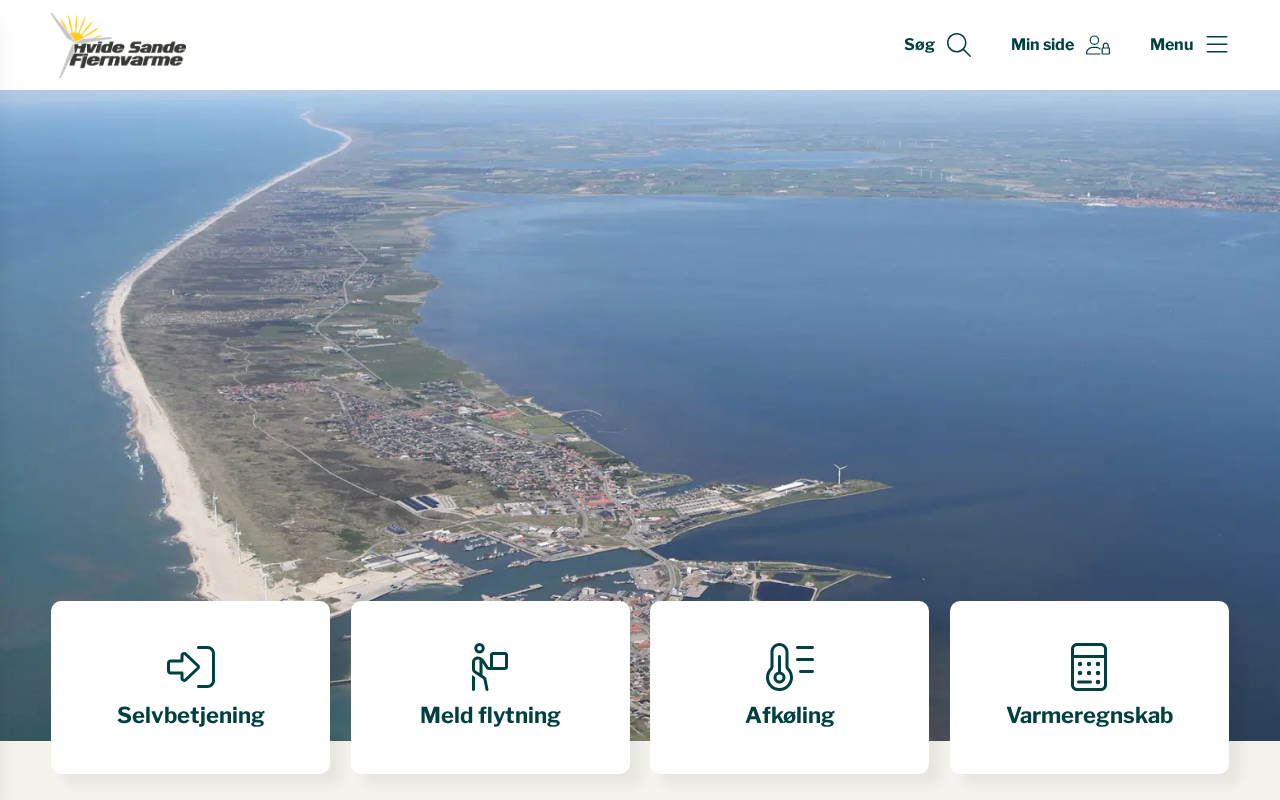Click the person carrying box icon
Viewport: 1280px width, 800px height.
(490, 667)
